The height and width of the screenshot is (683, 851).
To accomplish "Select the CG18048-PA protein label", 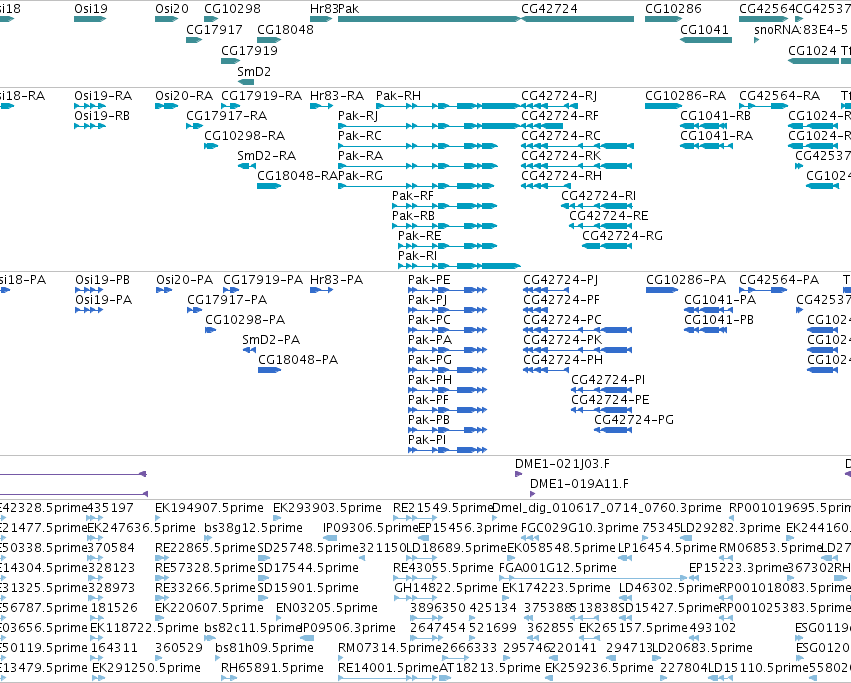I will pos(298,360).
